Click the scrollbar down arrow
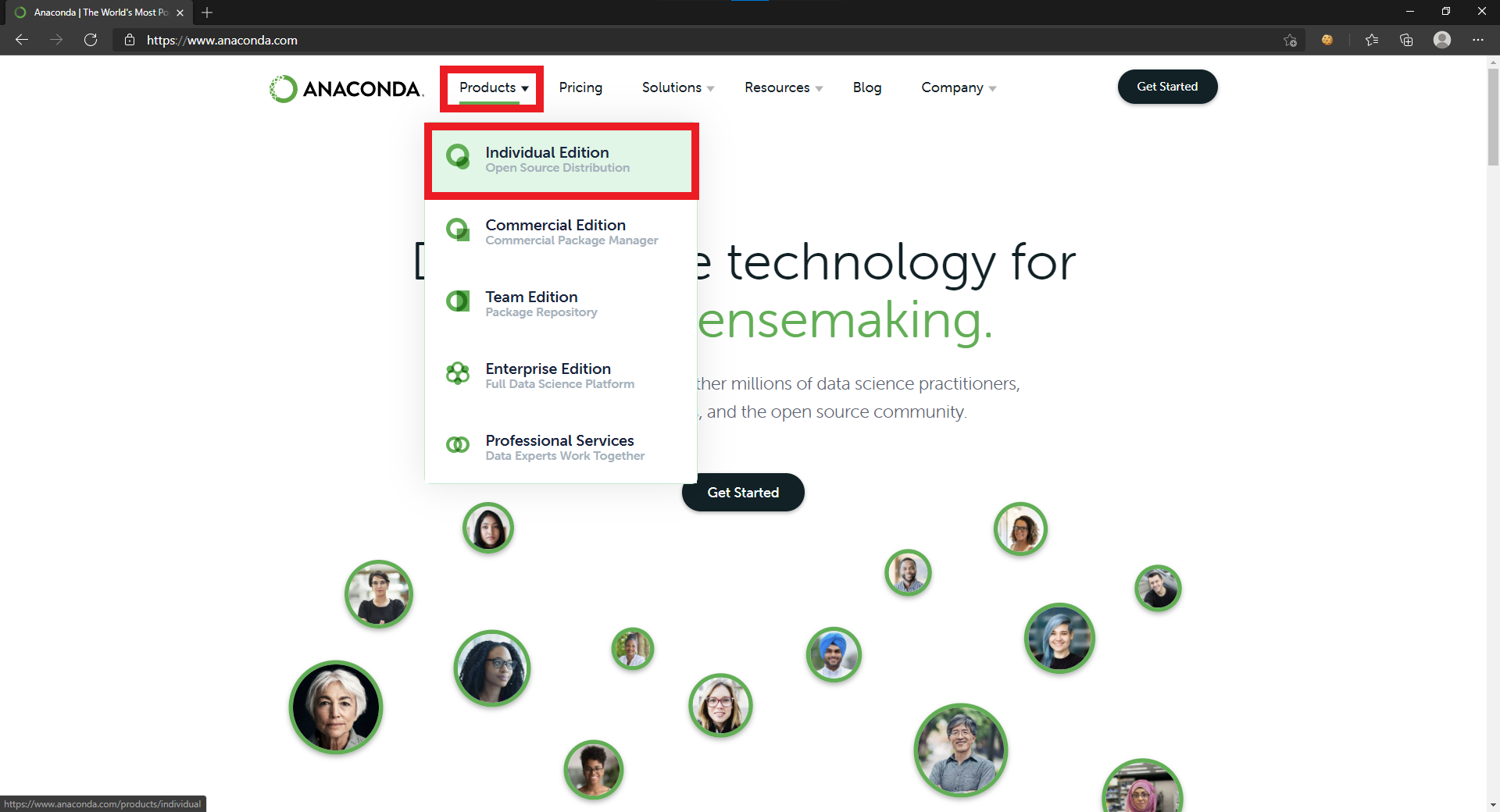Viewport: 1500px width, 812px height. [x=1493, y=804]
